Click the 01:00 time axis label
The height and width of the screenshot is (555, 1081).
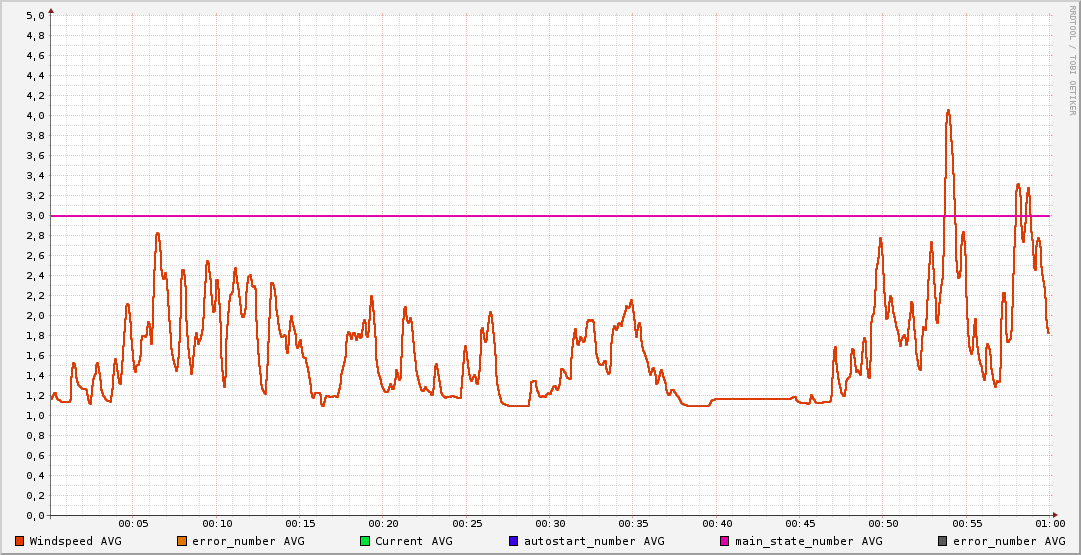coord(1049,523)
